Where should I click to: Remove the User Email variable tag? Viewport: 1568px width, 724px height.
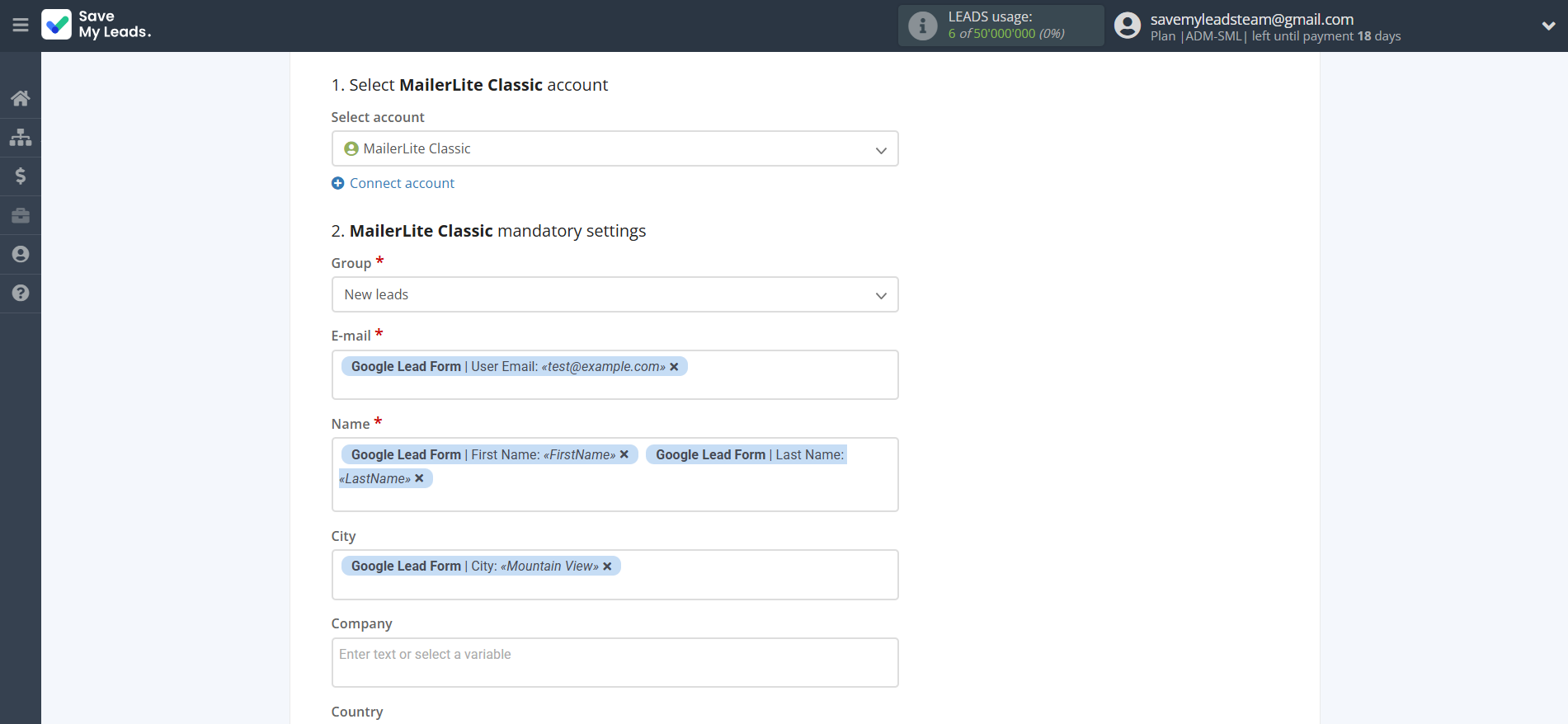674,367
